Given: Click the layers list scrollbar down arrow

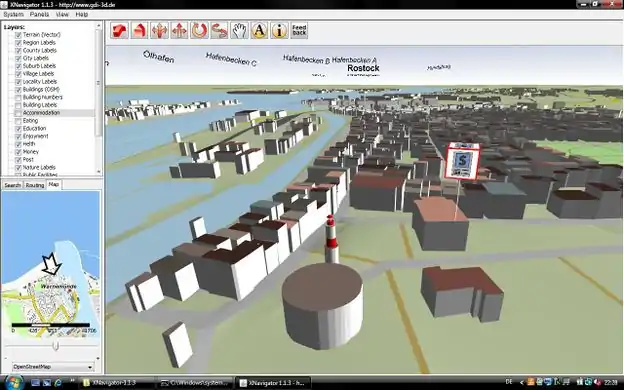Looking at the screenshot, I should [x=99, y=172].
